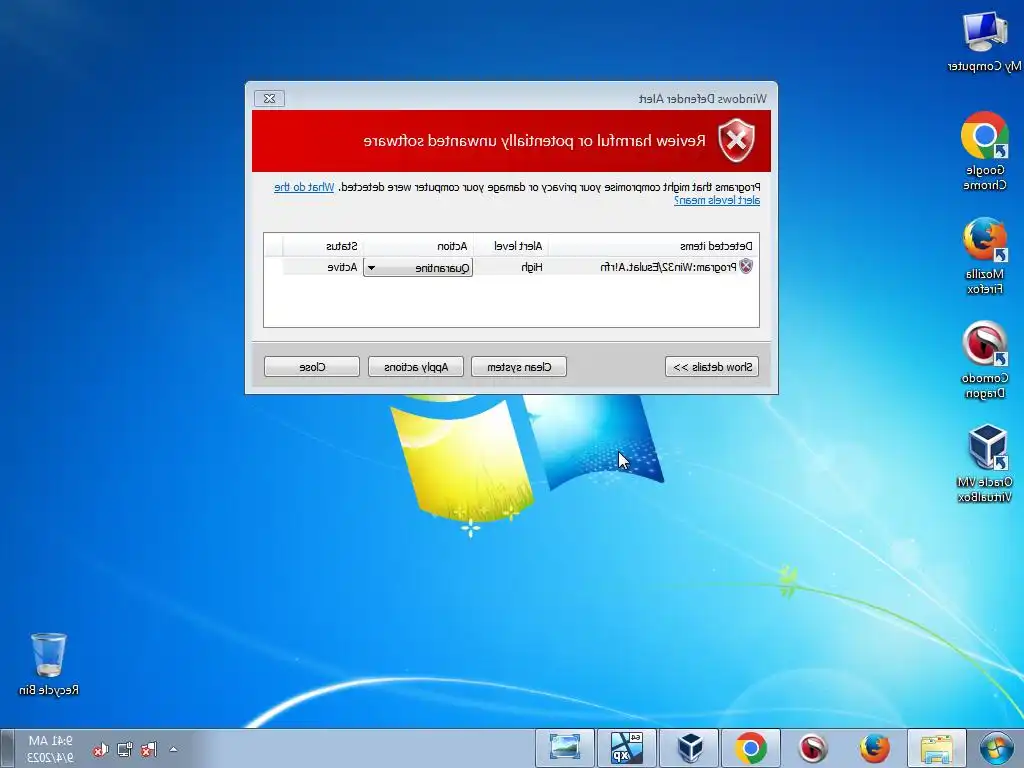Click the Show desktop strip on taskbar
Screen dimensions: 1024x768
7,748
